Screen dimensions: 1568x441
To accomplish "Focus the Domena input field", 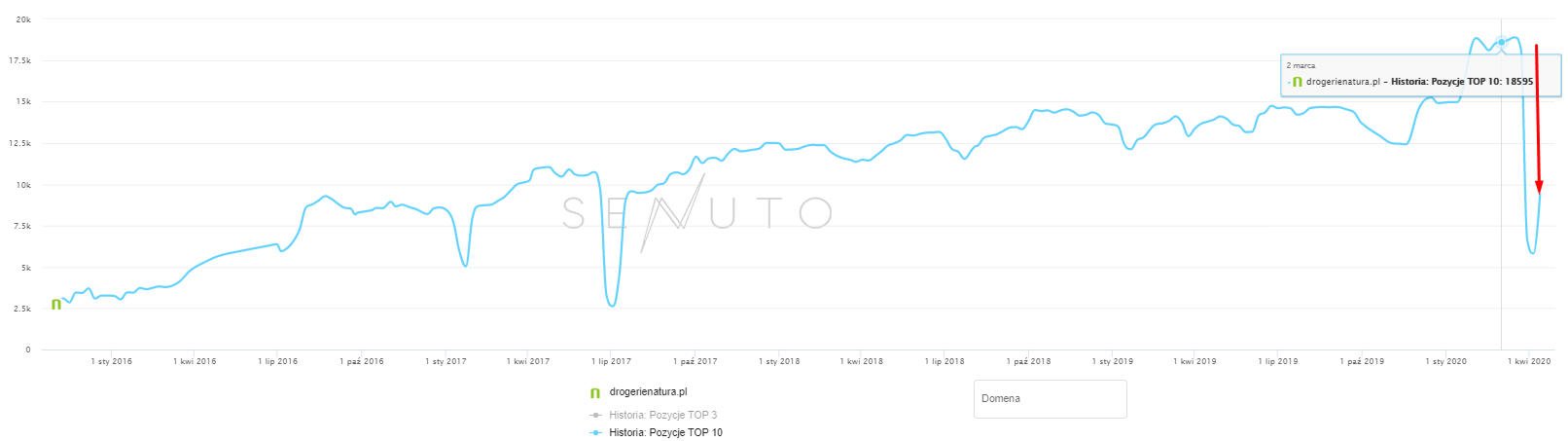I will click(1050, 399).
